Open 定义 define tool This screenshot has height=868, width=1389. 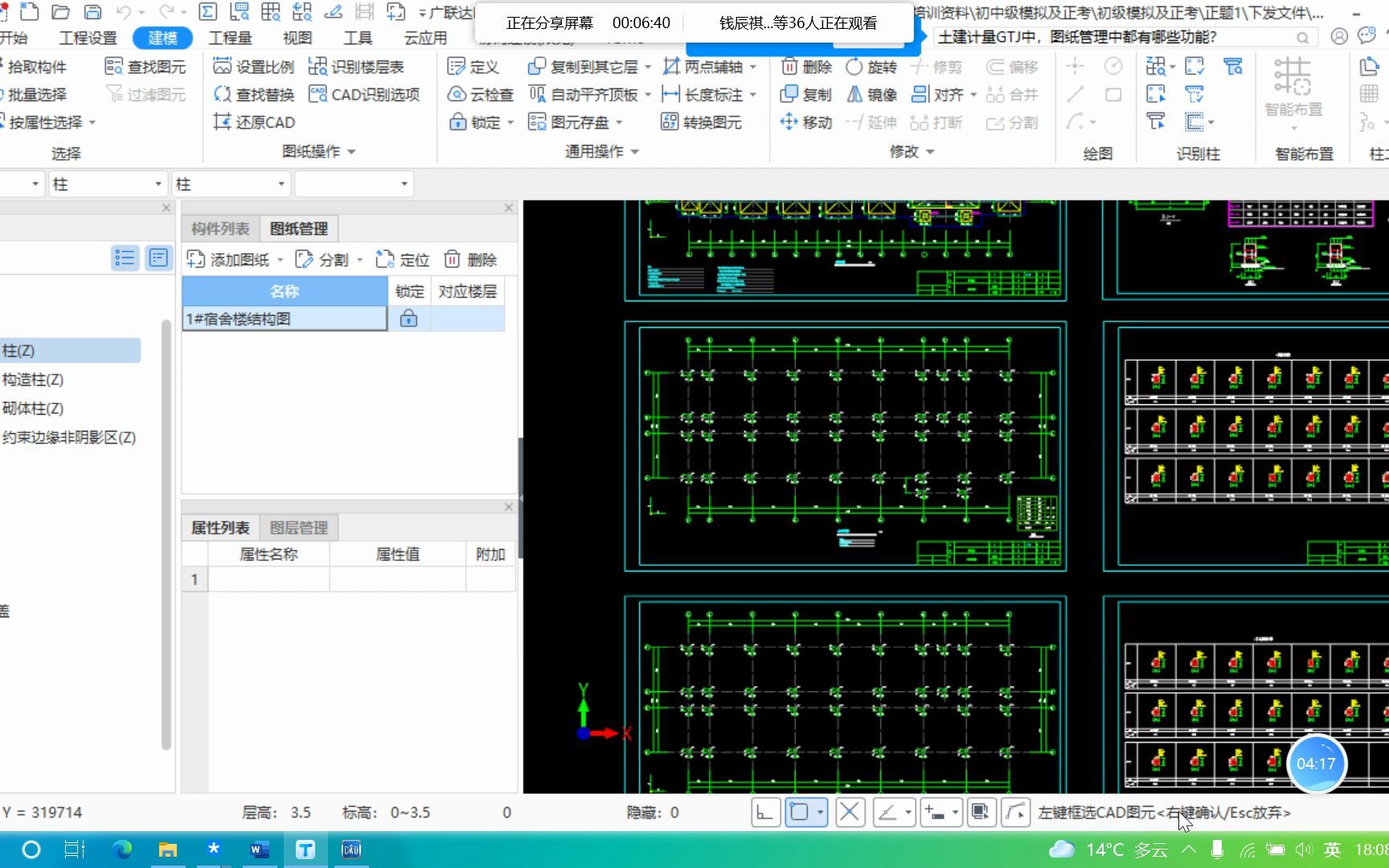[473, 67]
